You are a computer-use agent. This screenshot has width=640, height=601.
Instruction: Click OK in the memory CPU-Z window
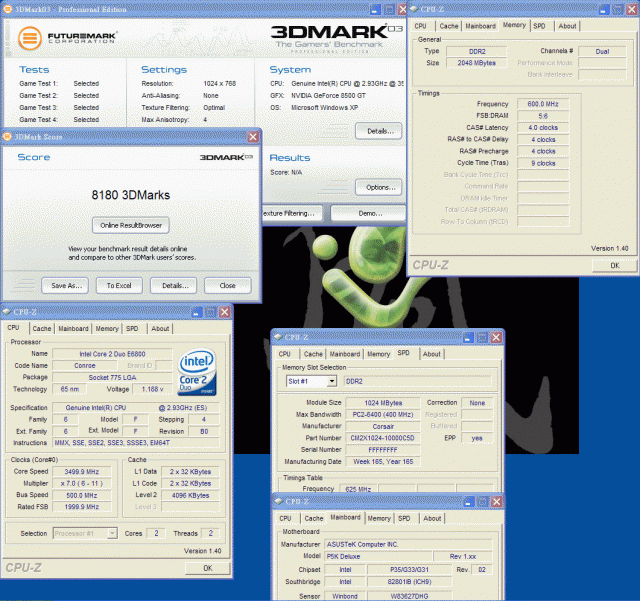[x=615, y=265]
